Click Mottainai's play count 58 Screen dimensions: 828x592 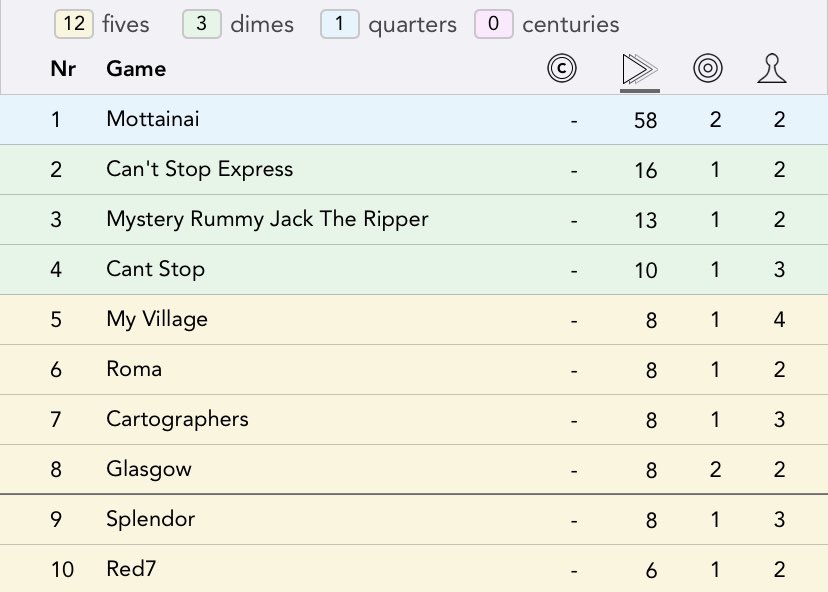pos(645,120)
